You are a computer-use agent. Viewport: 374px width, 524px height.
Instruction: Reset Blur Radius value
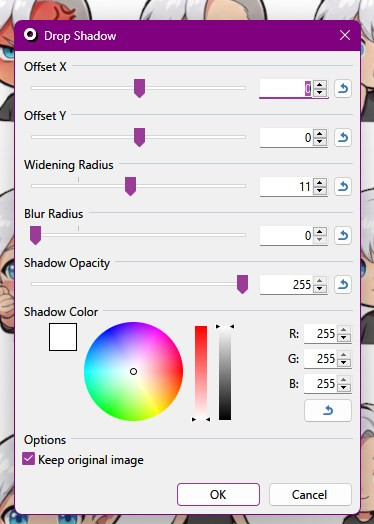pos(343,236)
